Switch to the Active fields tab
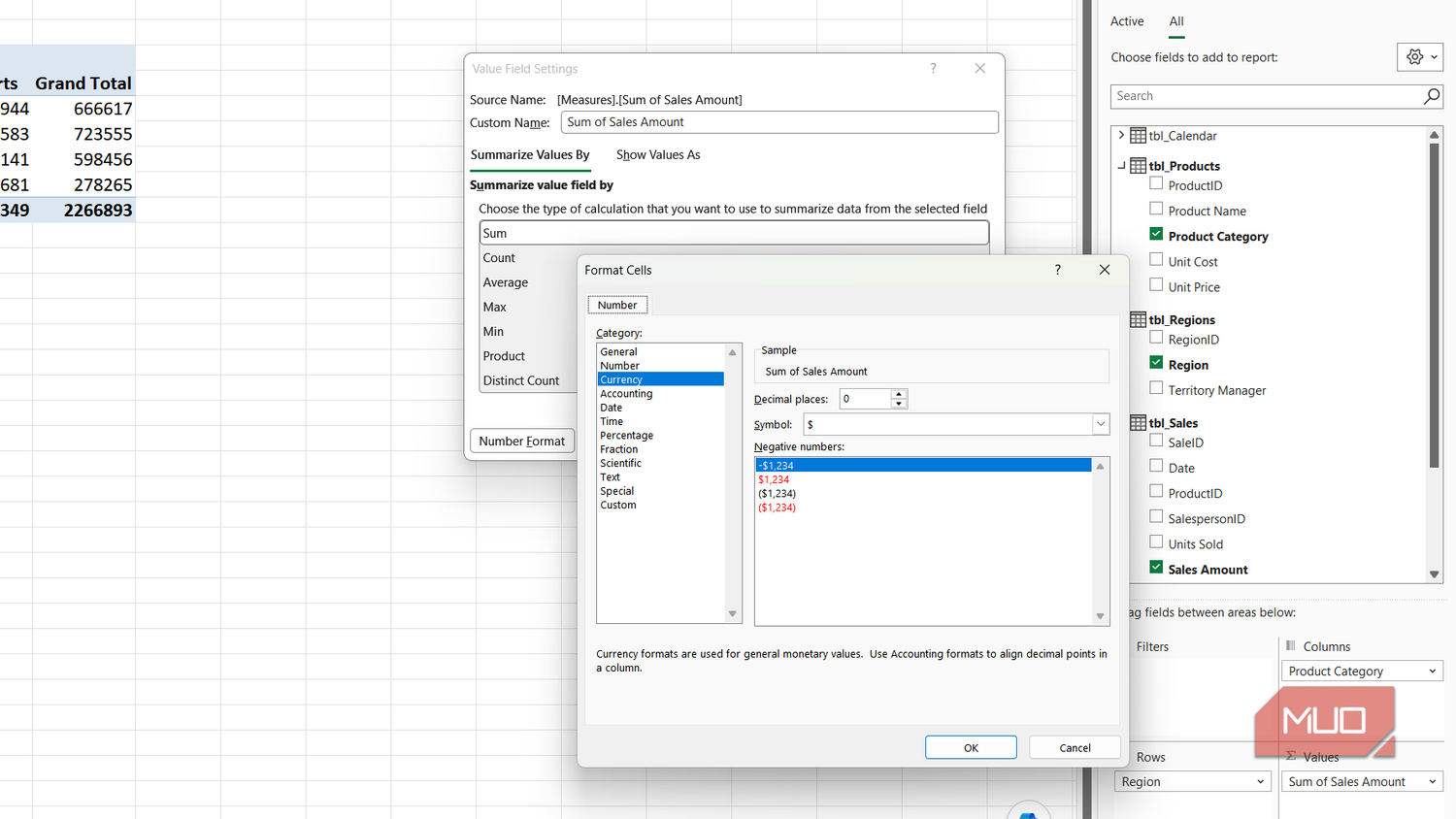Screen dimensions: 1456x819 [1127, 21]
